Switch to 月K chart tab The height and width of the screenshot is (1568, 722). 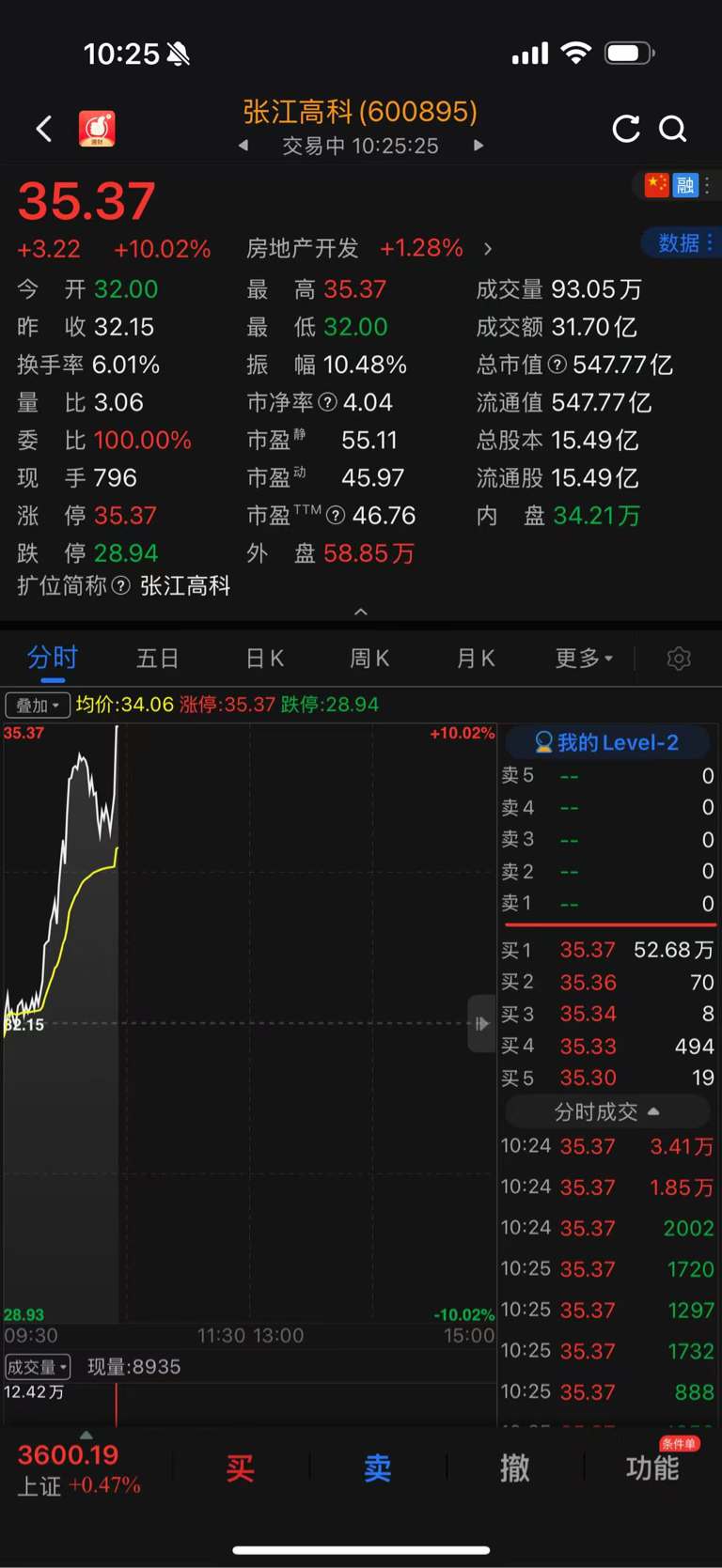476,658
